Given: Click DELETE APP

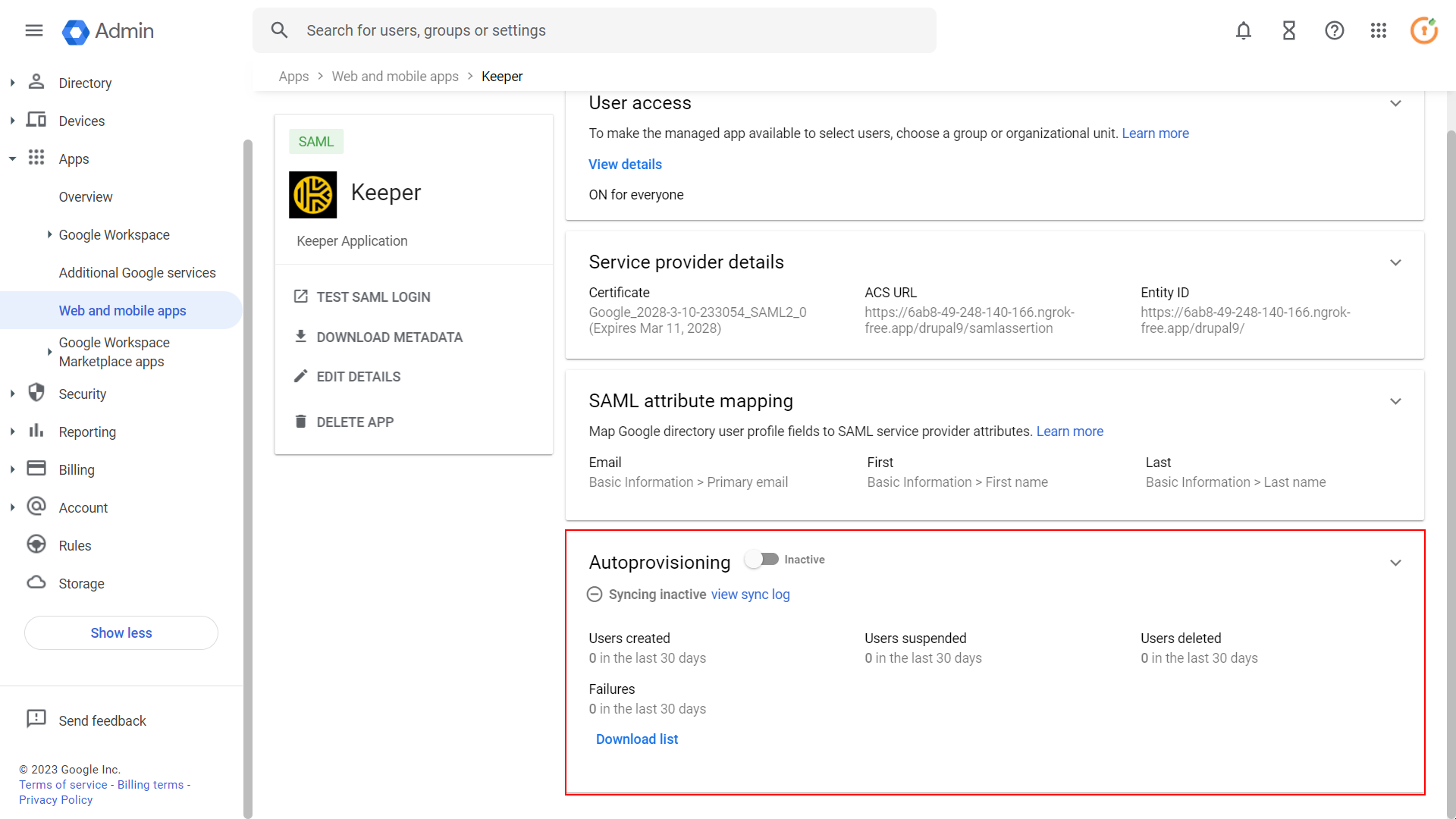Looking at the screenshot, I should (x=355, y=422).
